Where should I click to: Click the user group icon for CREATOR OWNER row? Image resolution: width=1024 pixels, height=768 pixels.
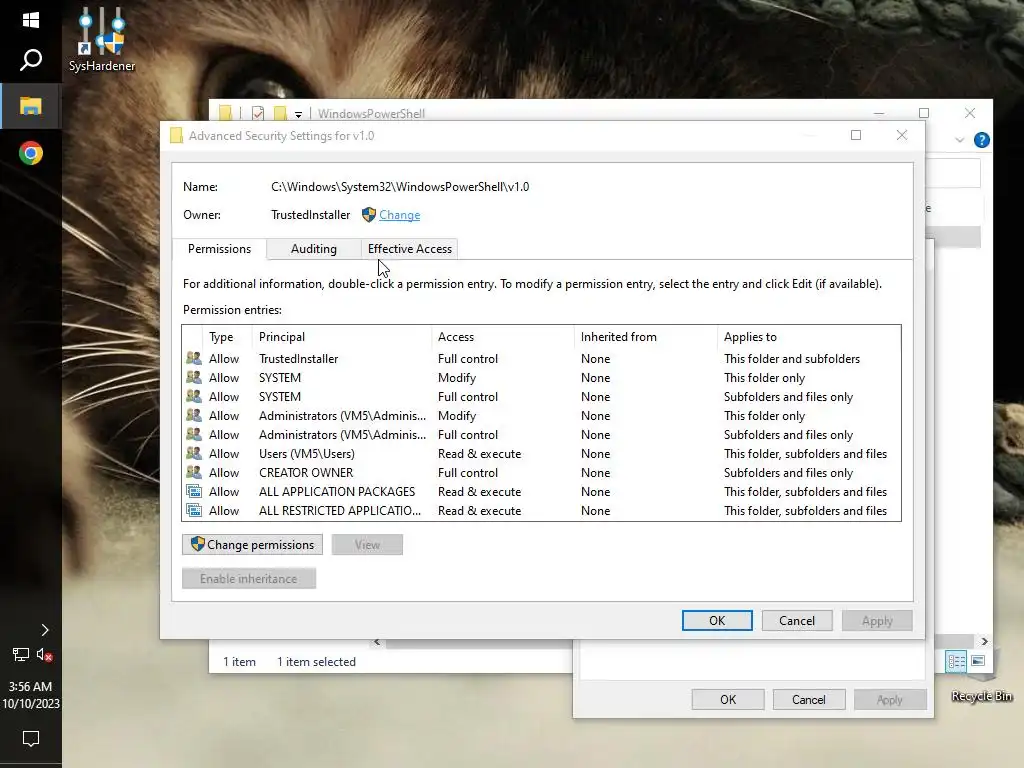(x=194, y=472)
